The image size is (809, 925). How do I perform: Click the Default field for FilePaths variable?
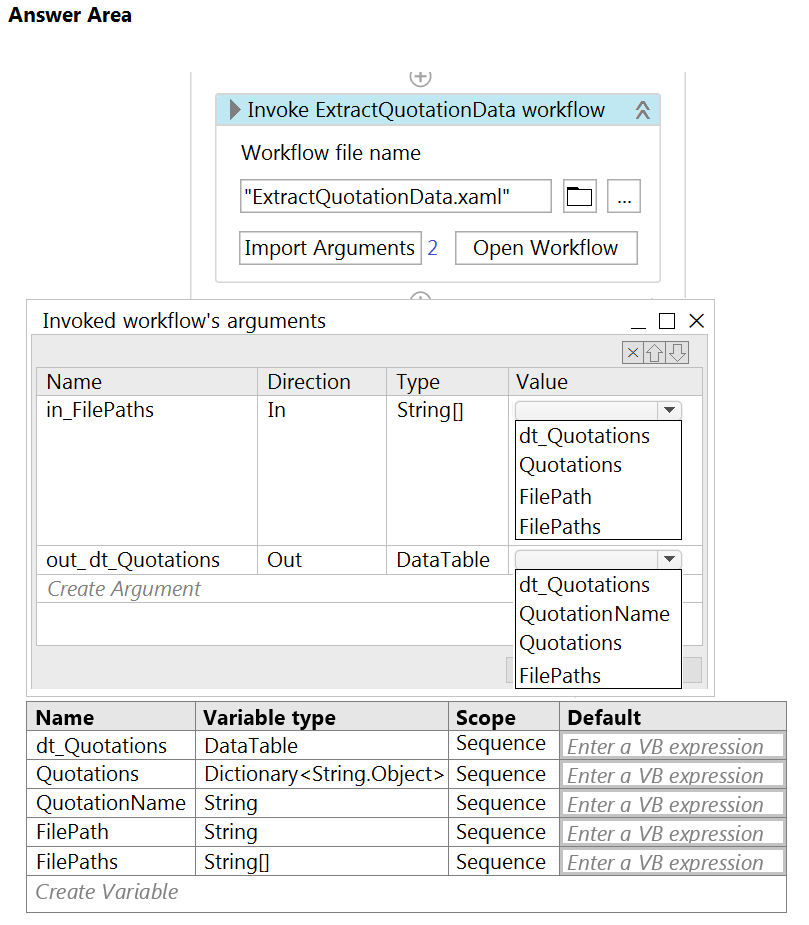[x=673, y=862]
